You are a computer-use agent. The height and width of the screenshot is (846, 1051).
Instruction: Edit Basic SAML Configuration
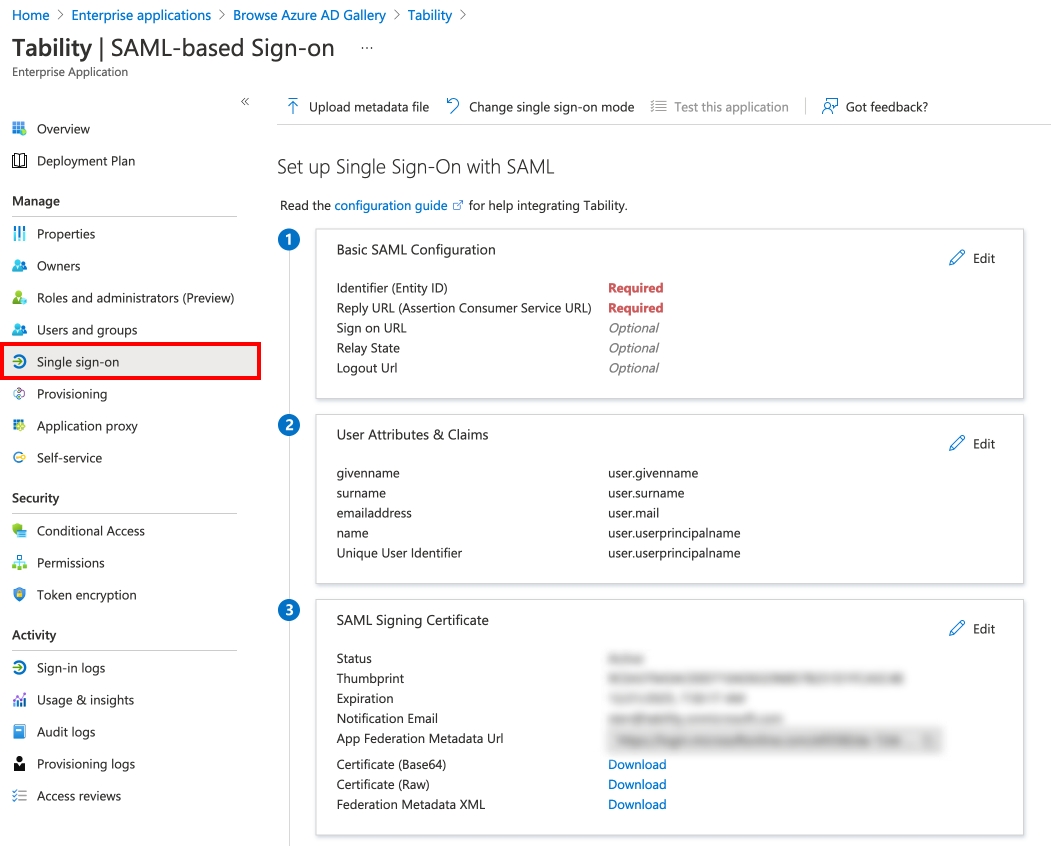972,258
